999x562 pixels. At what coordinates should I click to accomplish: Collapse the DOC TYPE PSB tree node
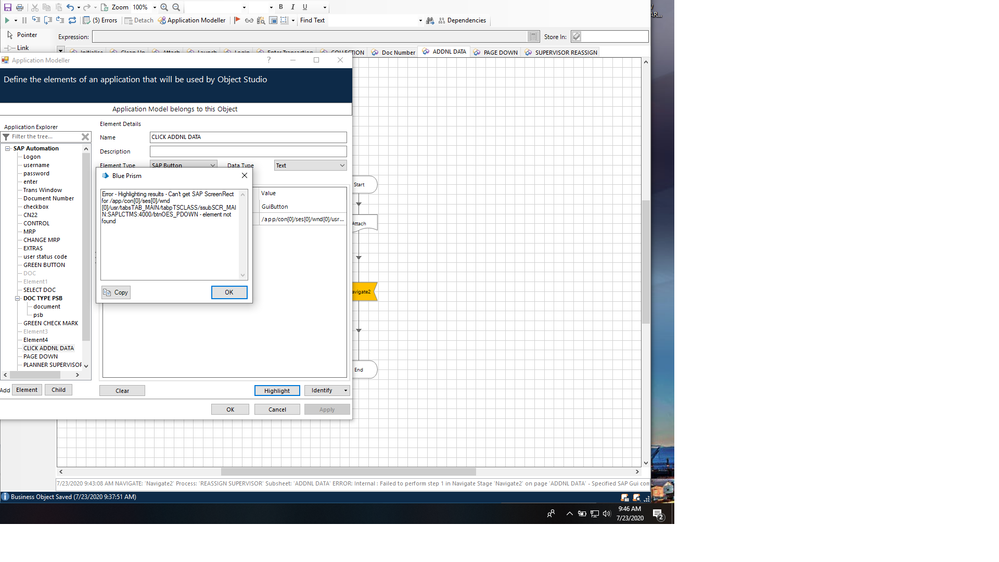(x=18, y=298)
